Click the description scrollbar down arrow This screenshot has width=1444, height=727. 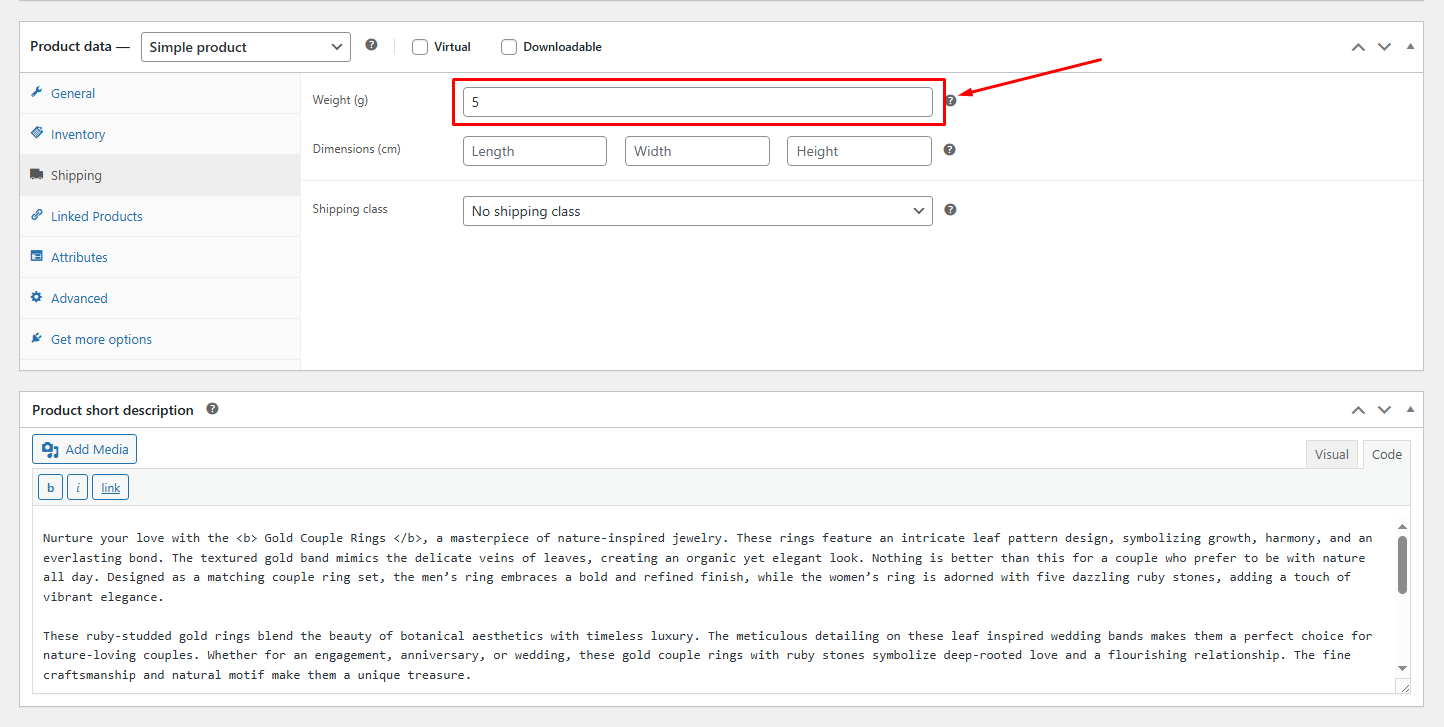click(1402, 668)
